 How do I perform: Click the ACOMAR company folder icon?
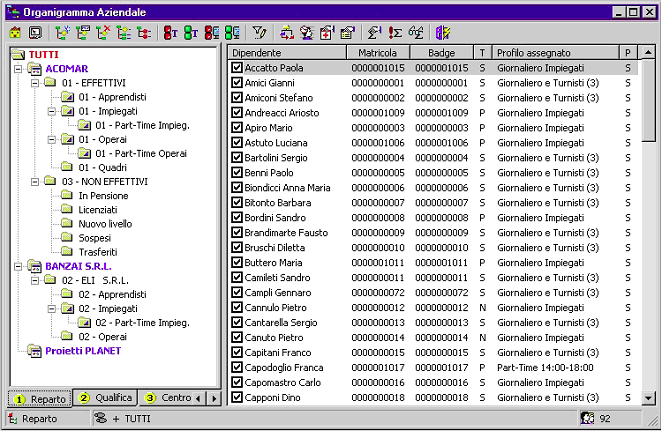pyautogui.click(x=35, y=69)
